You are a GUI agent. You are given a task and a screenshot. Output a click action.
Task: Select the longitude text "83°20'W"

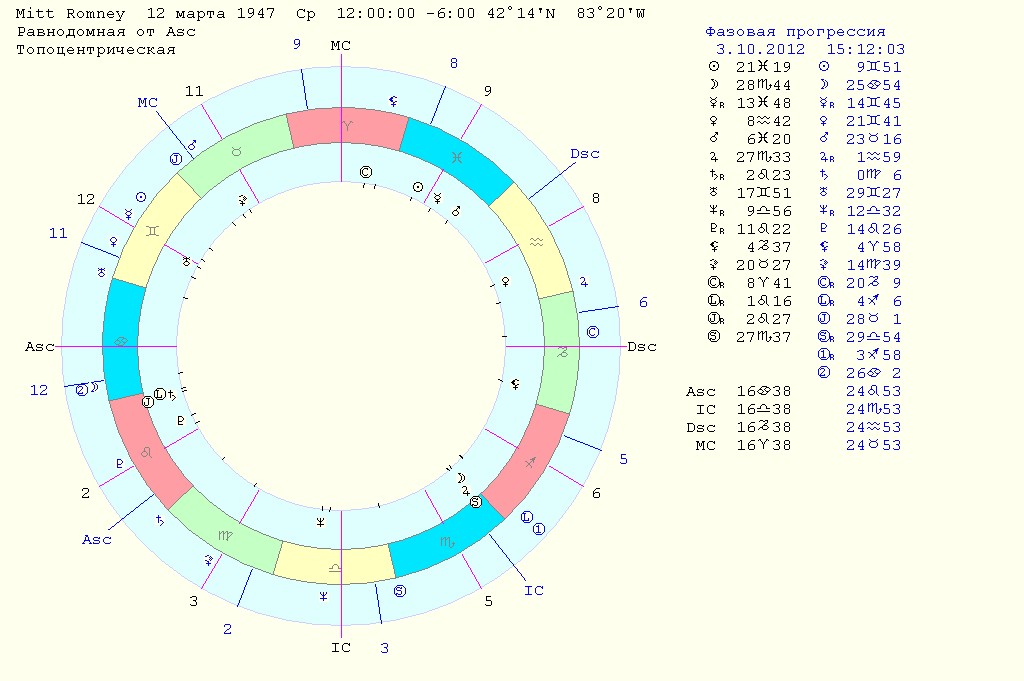coord(611,13)
